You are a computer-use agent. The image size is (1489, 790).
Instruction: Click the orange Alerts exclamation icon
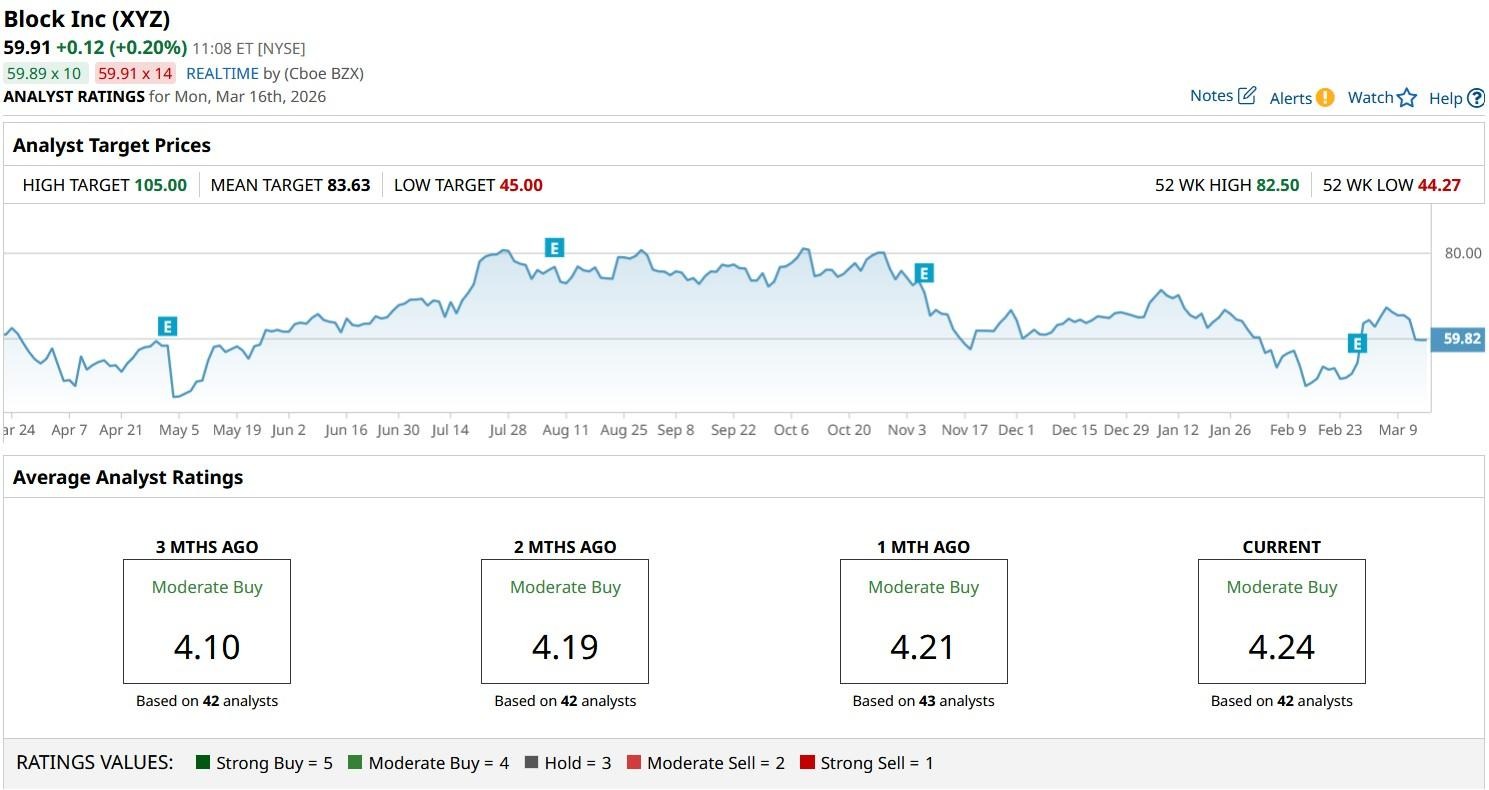click(x=1325, y=97)
